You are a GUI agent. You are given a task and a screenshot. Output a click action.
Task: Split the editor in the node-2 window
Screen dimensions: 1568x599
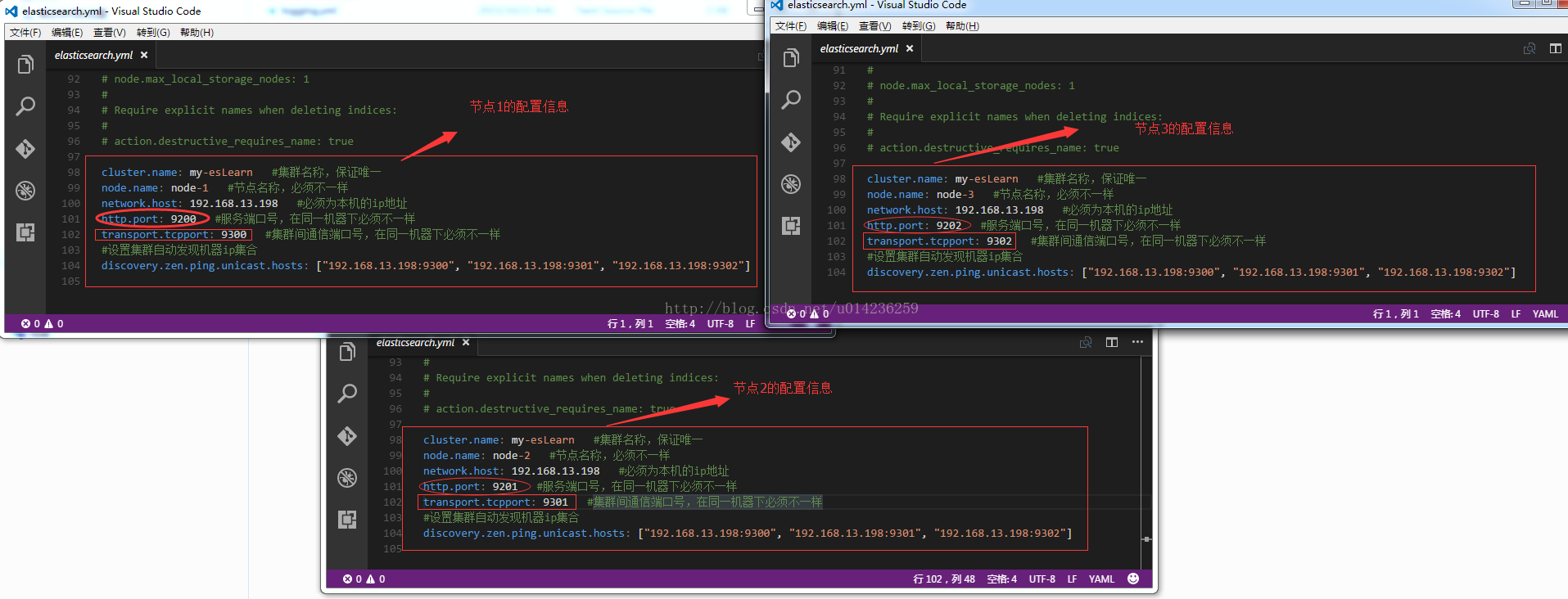click(1112, 342)
